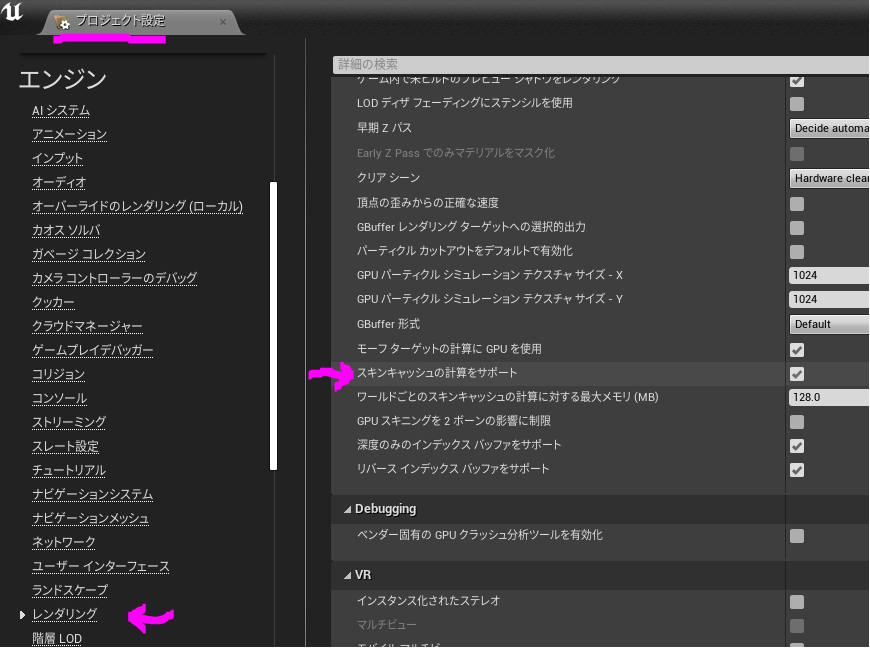Open インプット settings

[x=57, y=158]
